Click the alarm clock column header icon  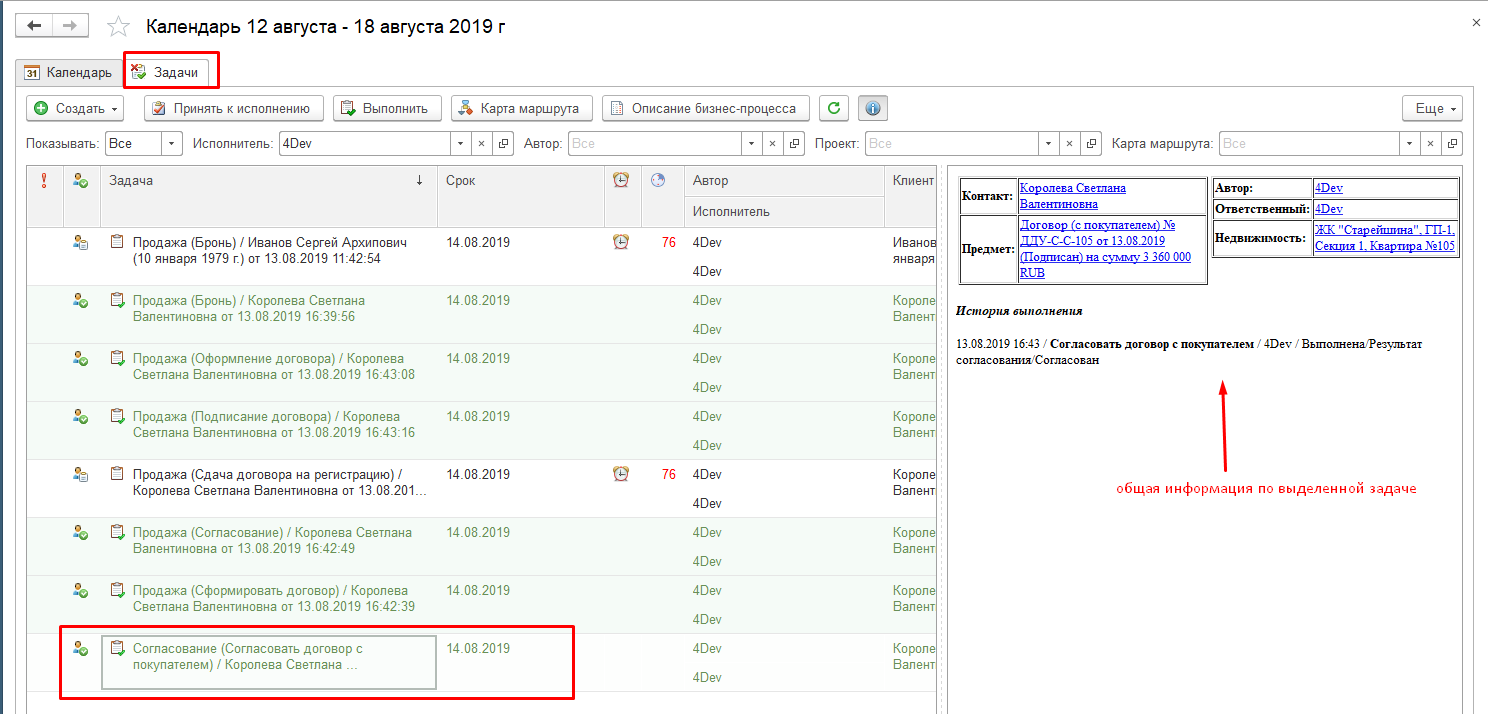pos(621,180)
